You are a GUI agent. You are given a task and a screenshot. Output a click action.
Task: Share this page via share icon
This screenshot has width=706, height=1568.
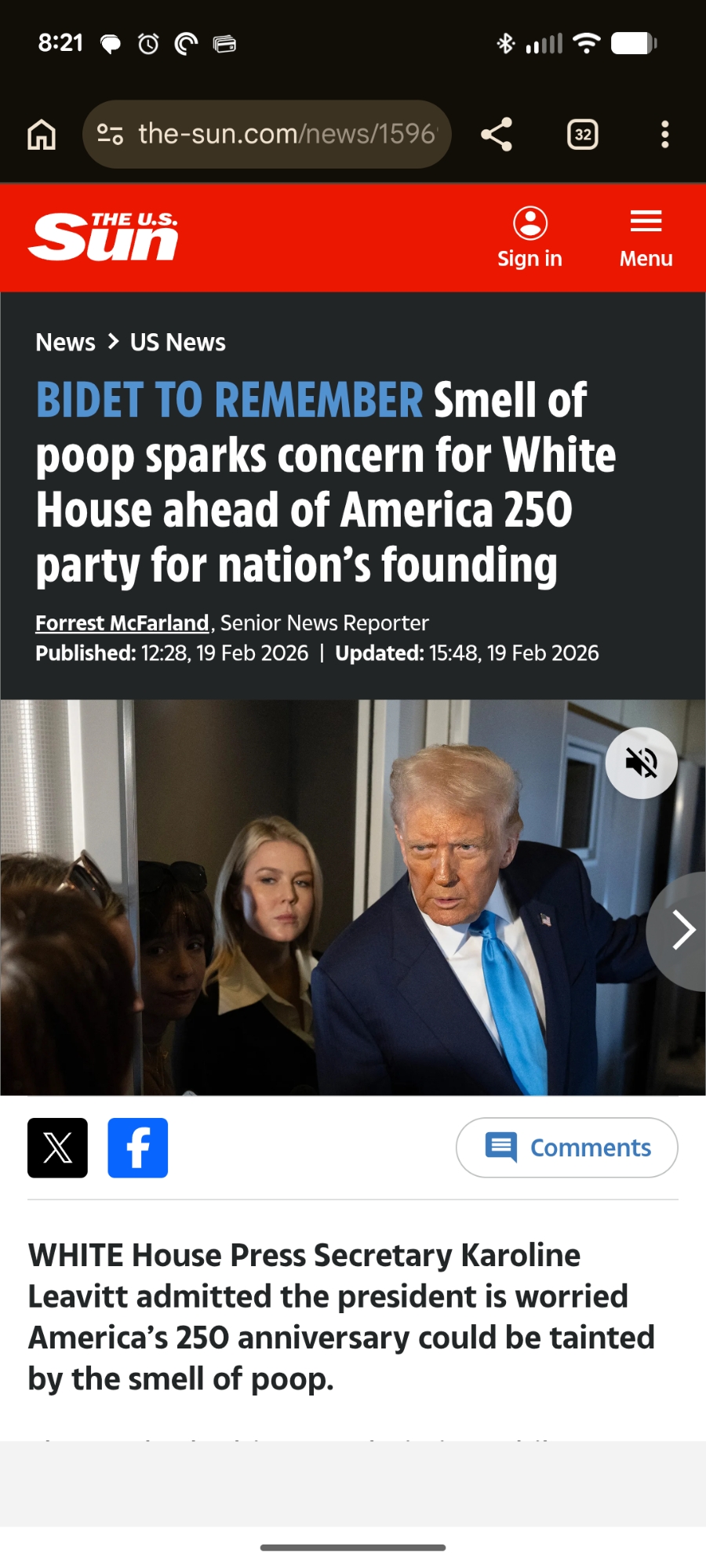click(x=497, y=134)
